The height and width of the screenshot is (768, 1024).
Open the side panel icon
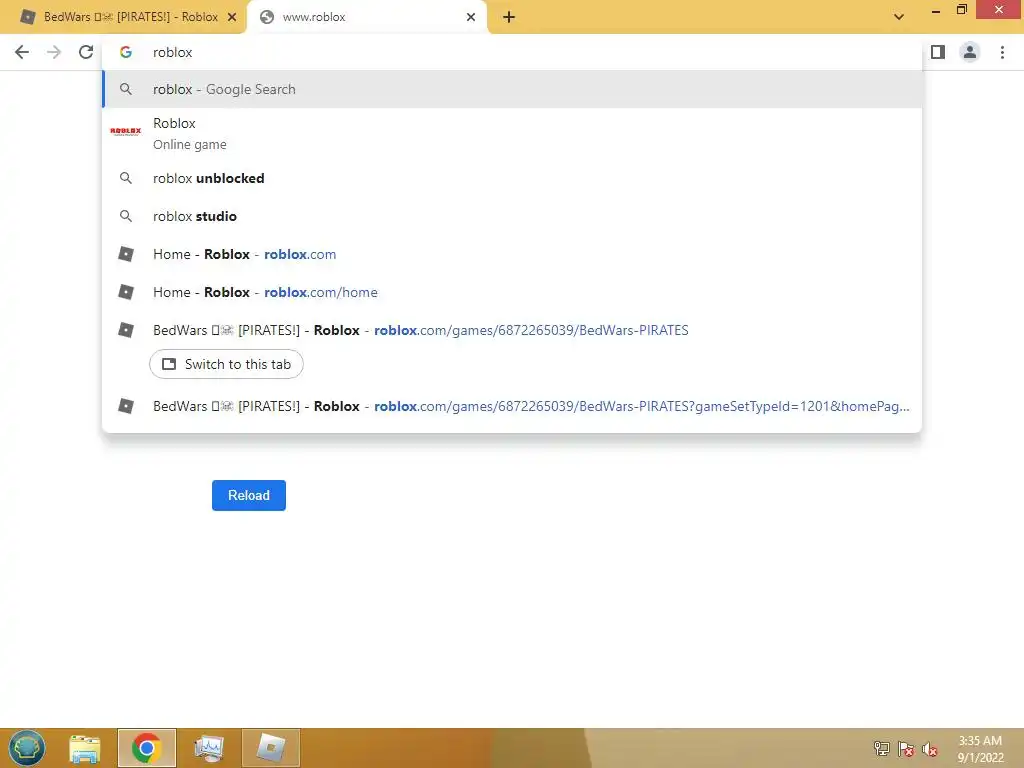point(938,52)
